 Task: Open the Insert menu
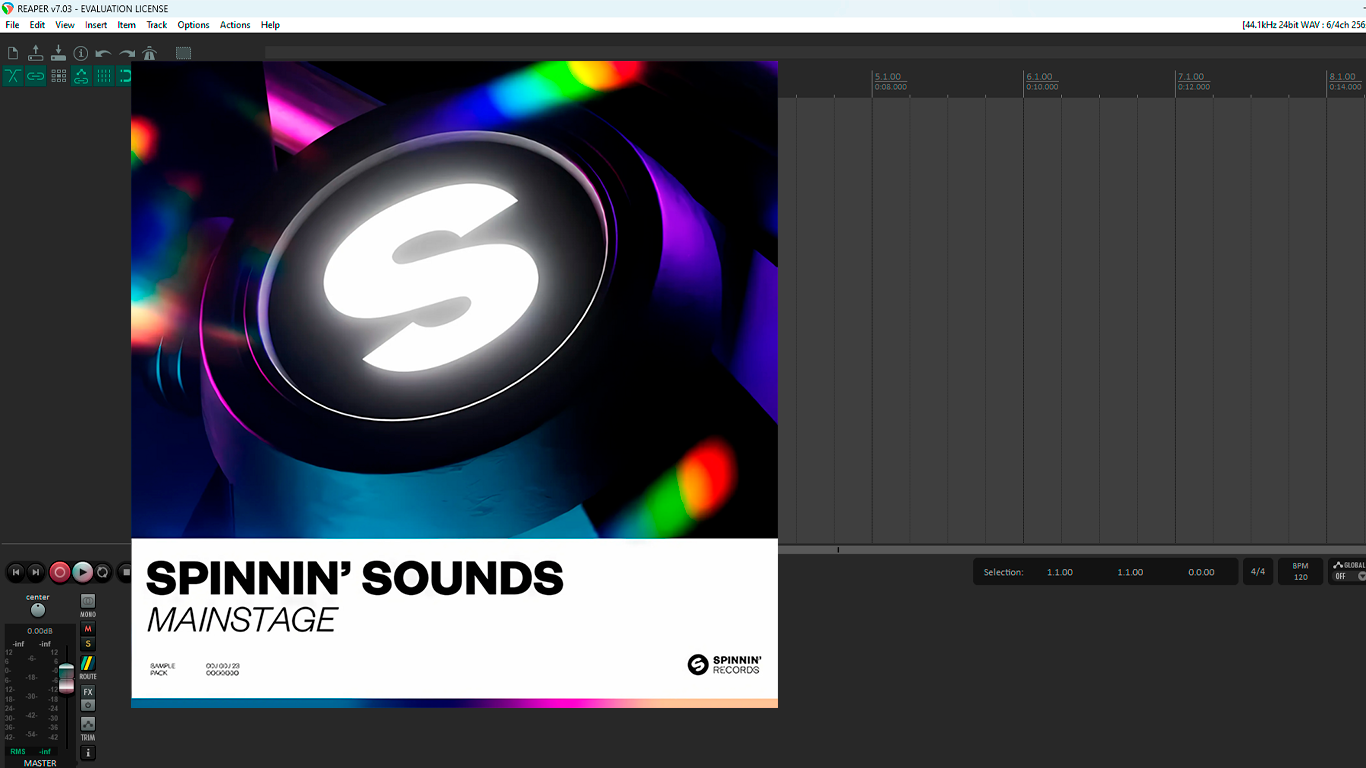pos(96,25)
